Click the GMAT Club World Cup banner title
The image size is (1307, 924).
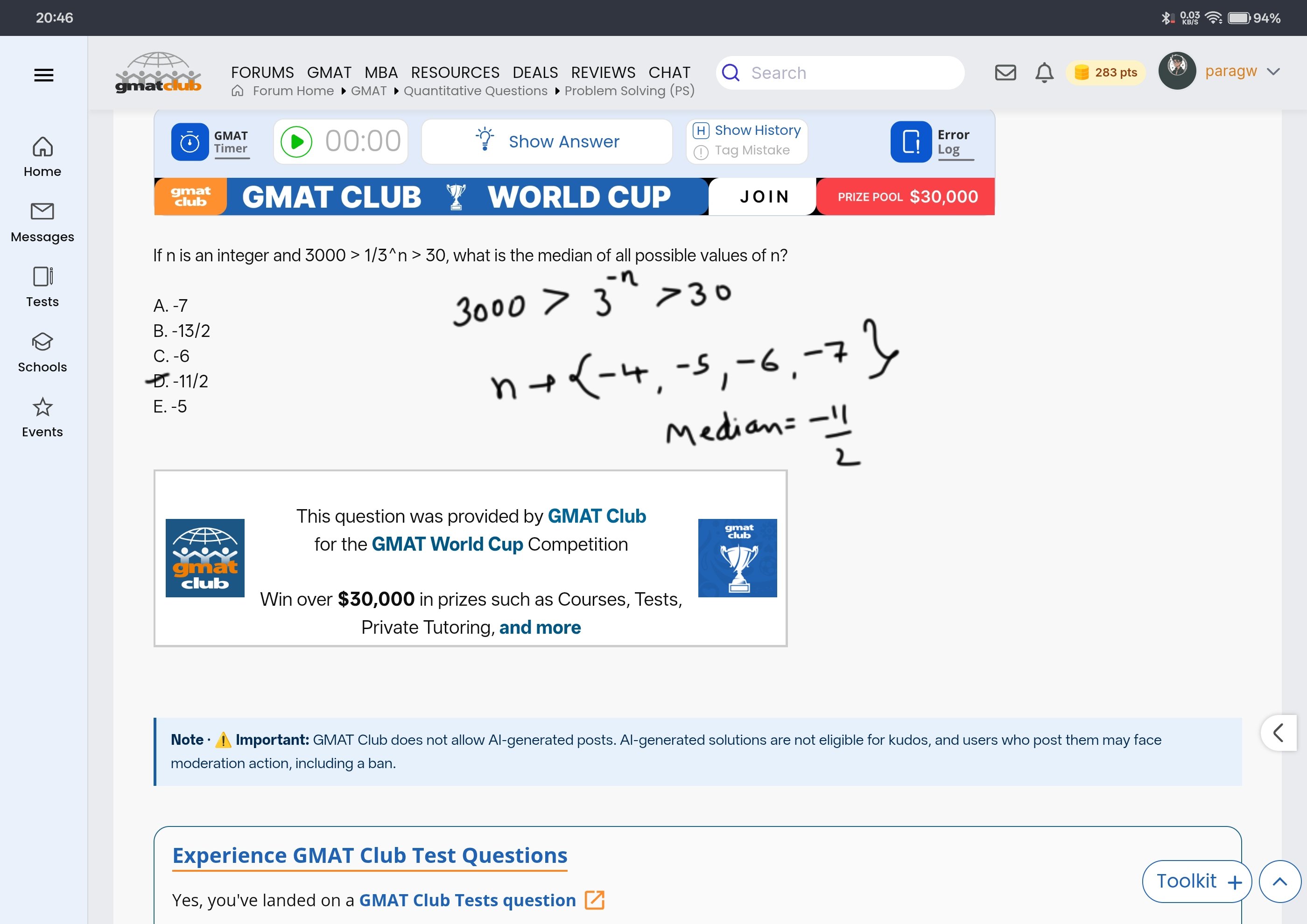pos(456,197)
